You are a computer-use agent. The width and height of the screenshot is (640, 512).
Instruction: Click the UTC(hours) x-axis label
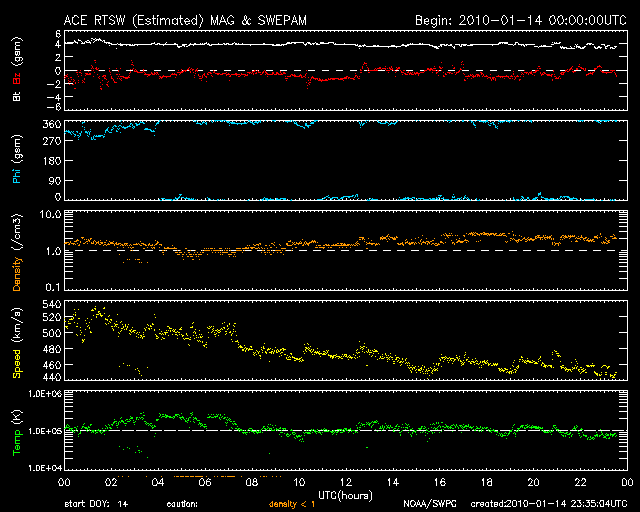coord(344,494)
